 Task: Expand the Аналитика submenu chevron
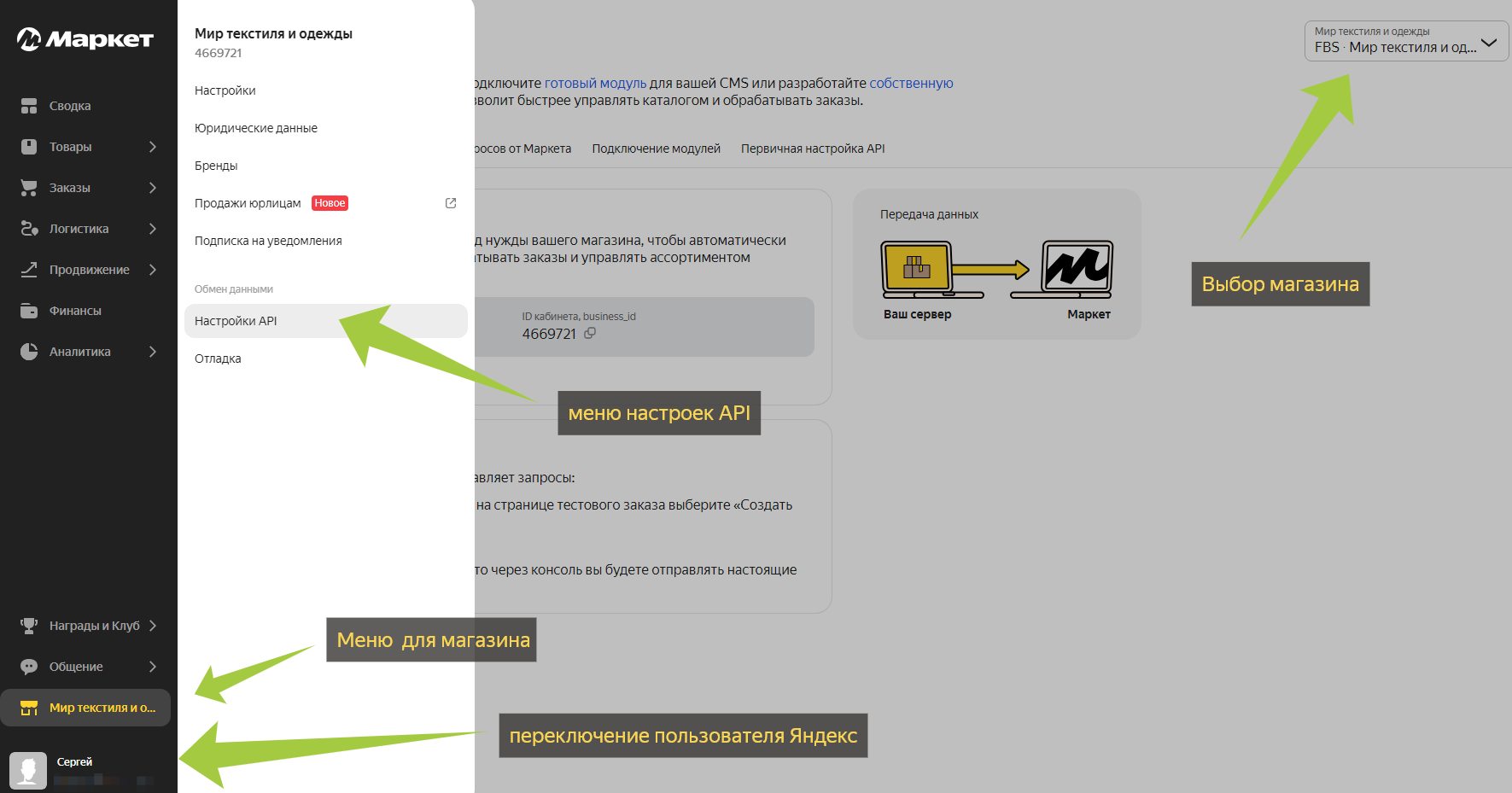[x=153, y=352]
